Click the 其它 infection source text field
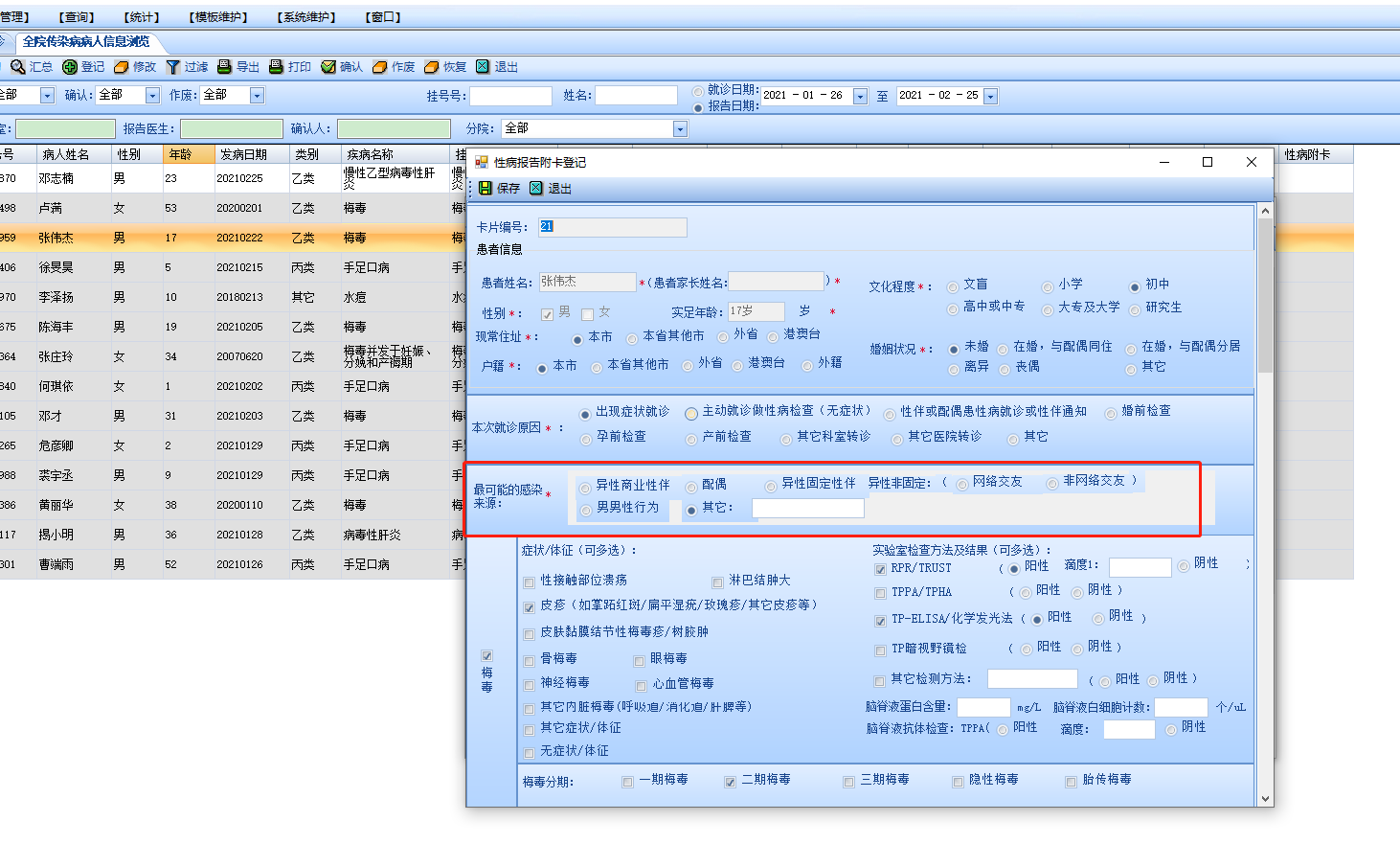The height and width of the screenshot is (844, 1400). click(808, 509)
